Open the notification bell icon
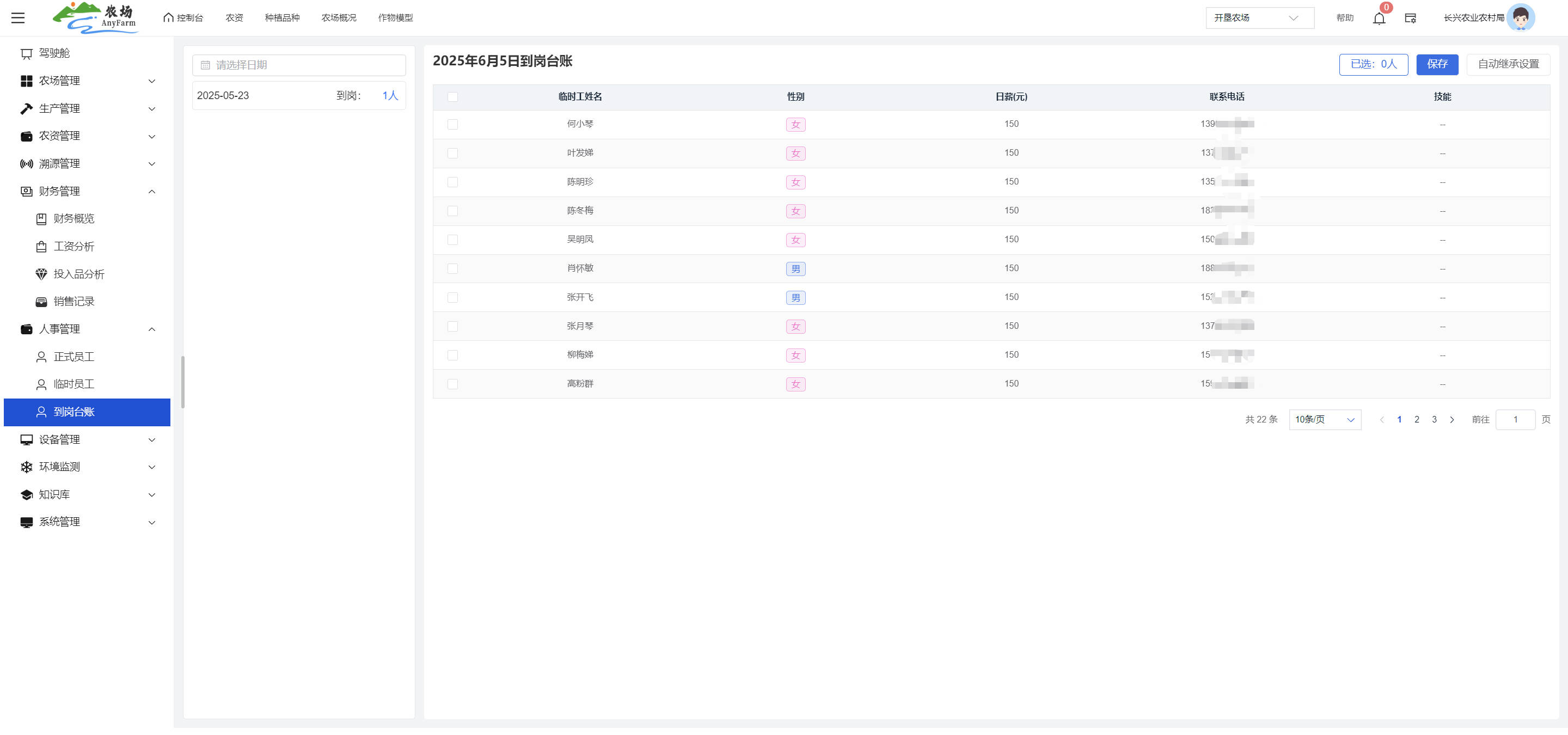1568x735 pixels. click(x=1379, y=19)
